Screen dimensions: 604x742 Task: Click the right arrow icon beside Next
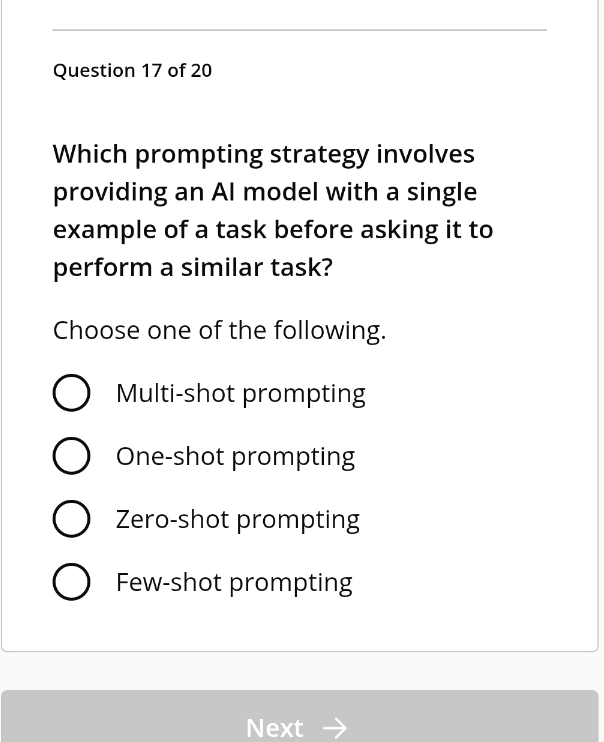335,728
